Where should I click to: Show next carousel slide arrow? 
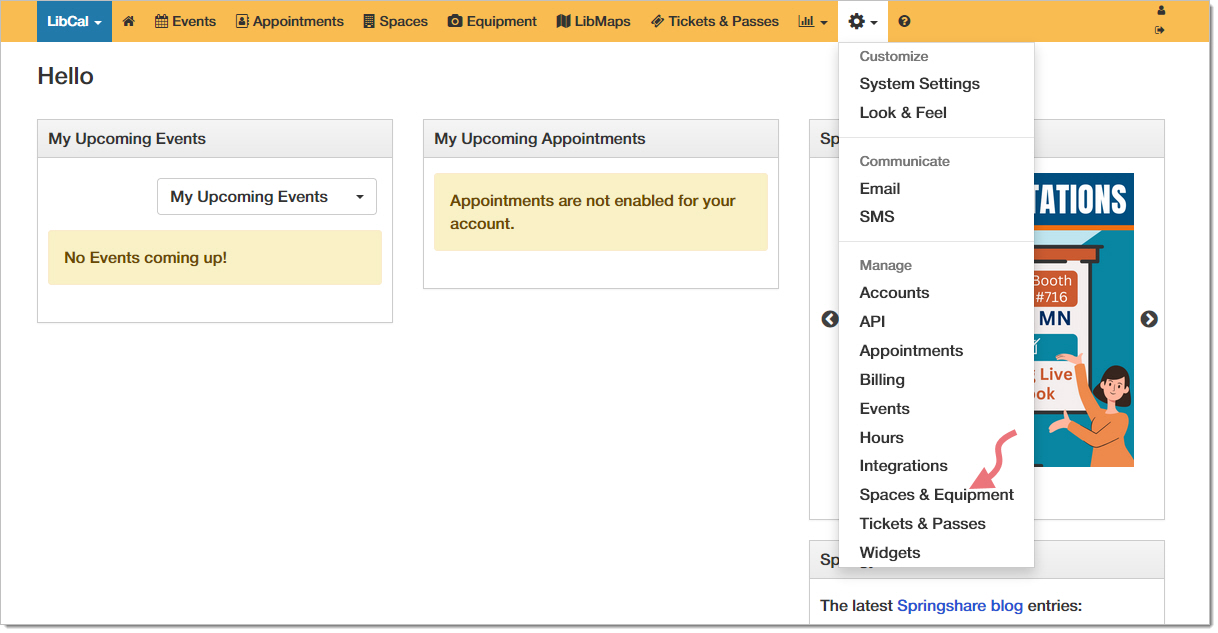[1149, 319]
